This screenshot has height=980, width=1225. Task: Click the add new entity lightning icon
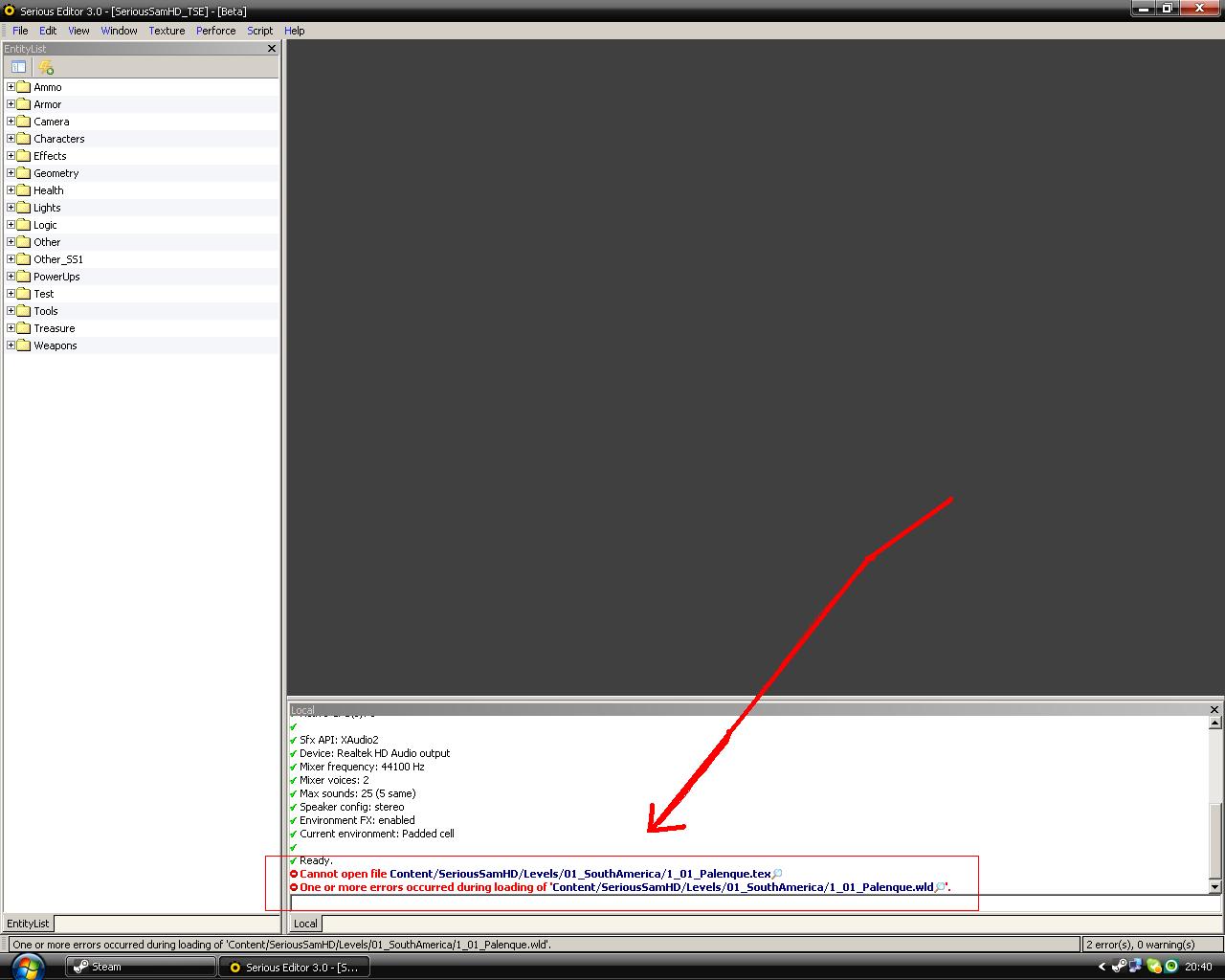point(45,67)
